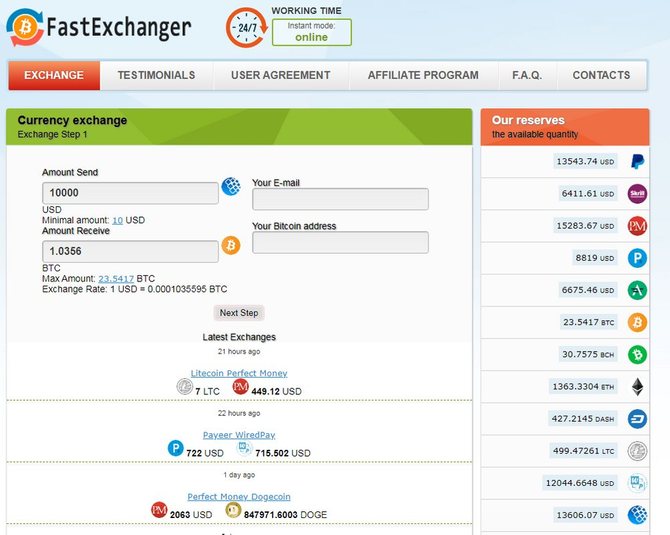670x535 pixels.
Task: Click the 13543.74 USD reserve value
Action: 585,161
